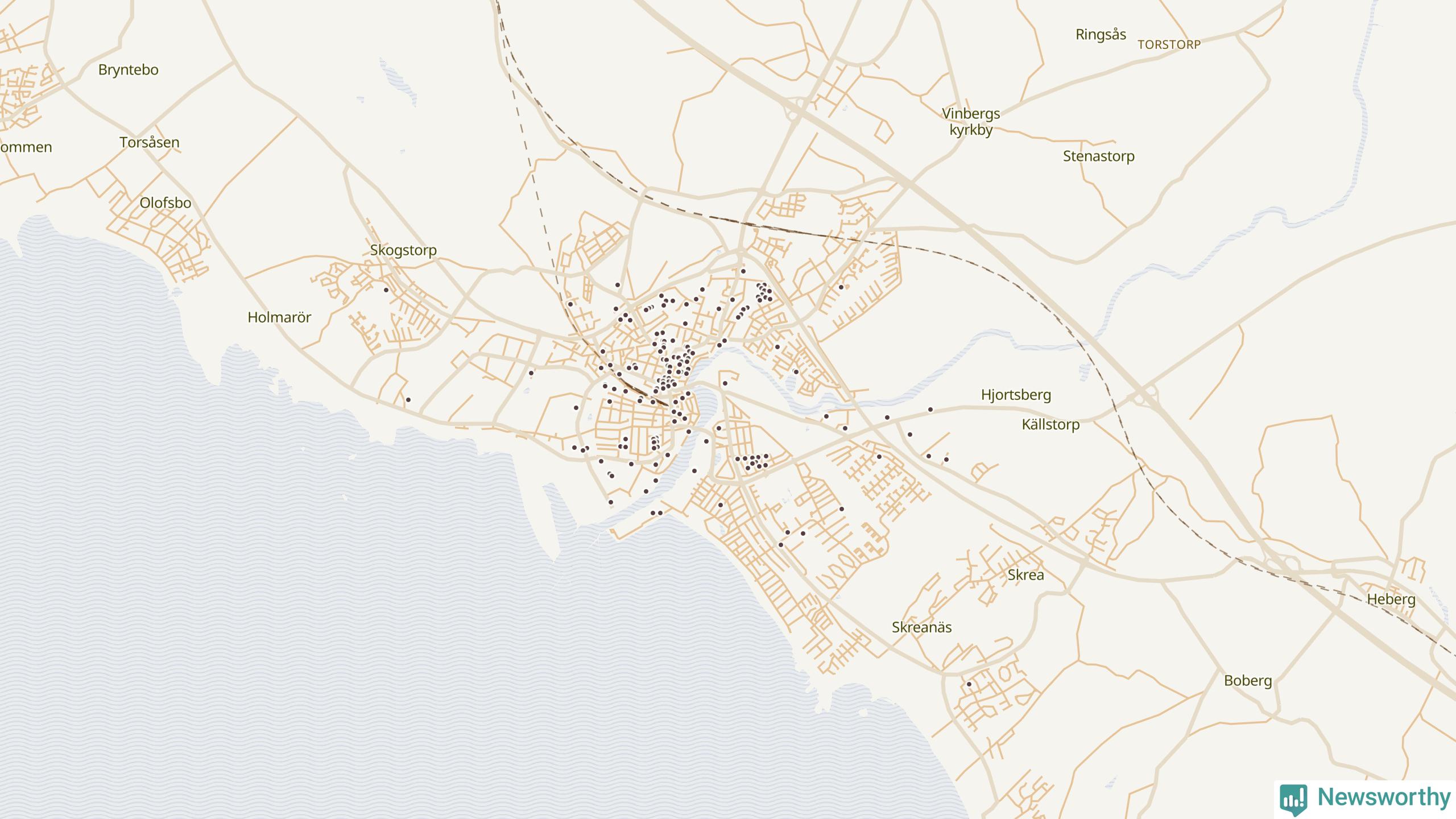This screenshot has height=819, width=1456.
Task: Click the Hjortsberg place label
Action: [1016, 395]
